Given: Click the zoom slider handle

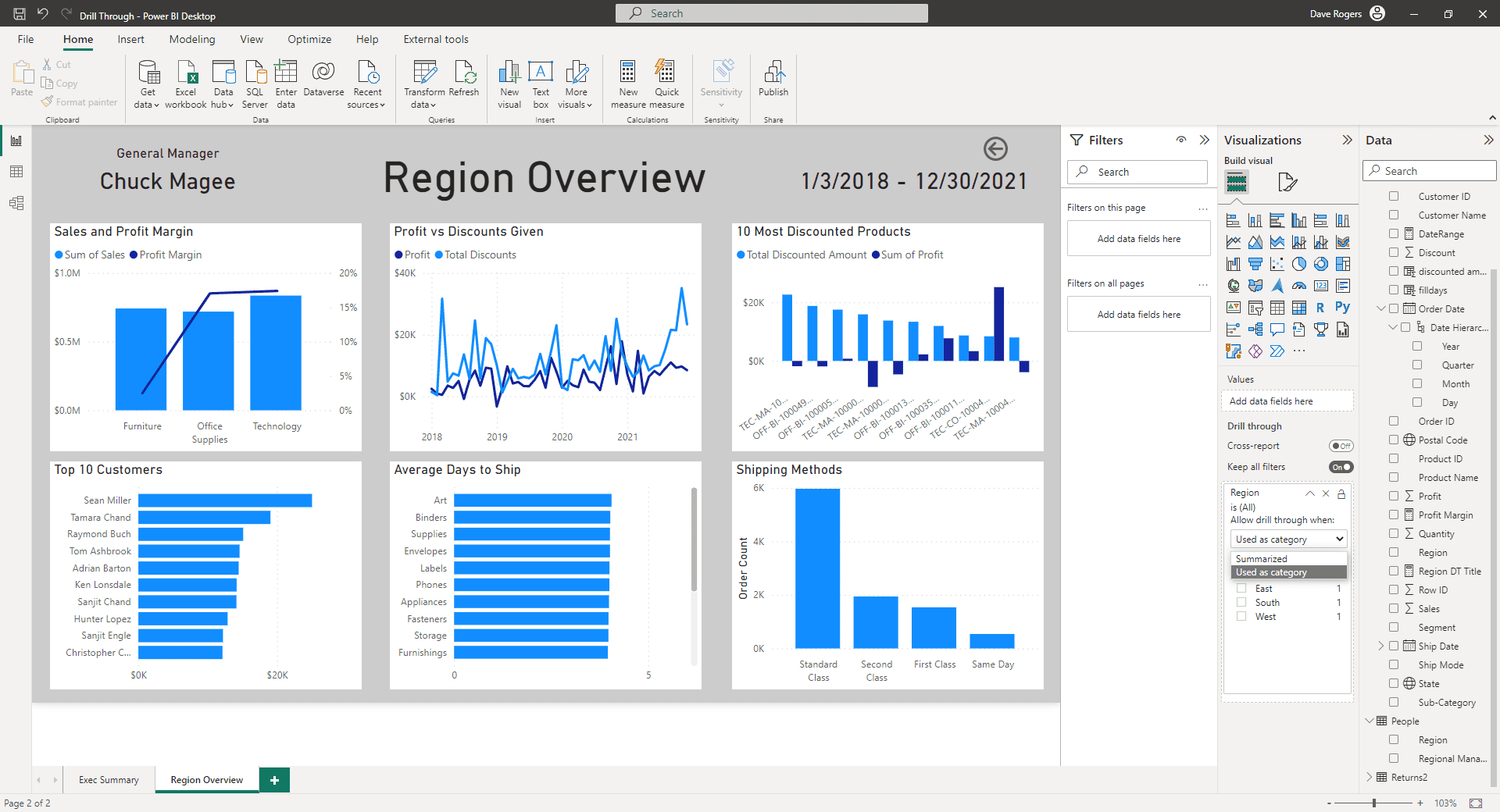Looking at the screenshot, I should point(1374,803).
